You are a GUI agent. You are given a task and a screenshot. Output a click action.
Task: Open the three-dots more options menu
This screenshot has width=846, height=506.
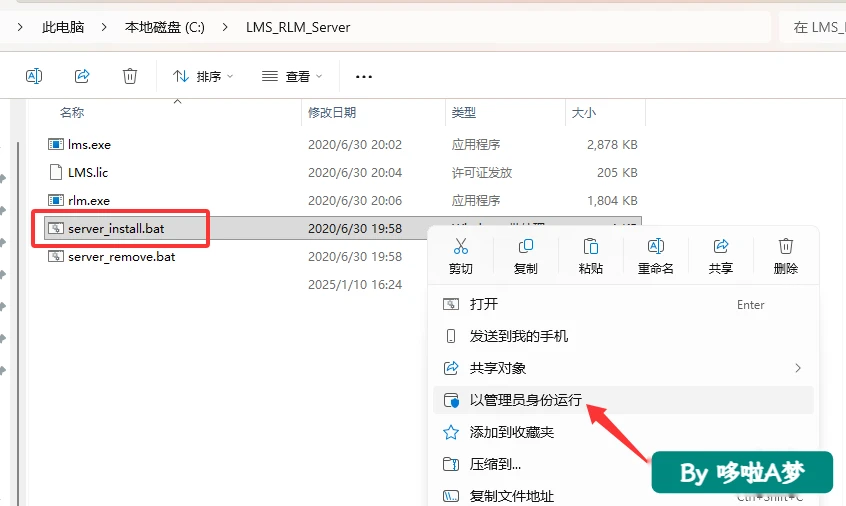tap(364, 77)
